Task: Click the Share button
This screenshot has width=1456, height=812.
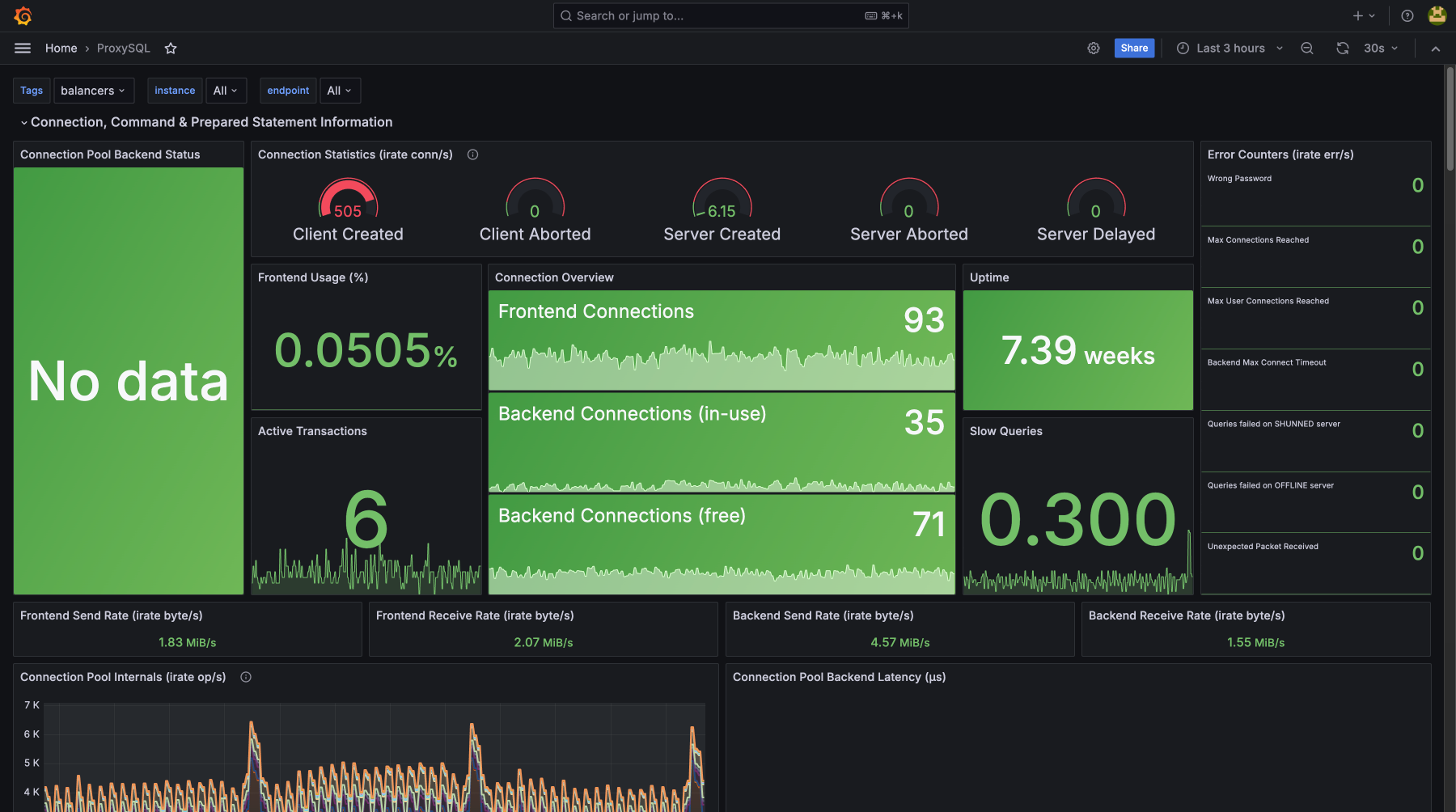Action: (x=1134, y=49)
